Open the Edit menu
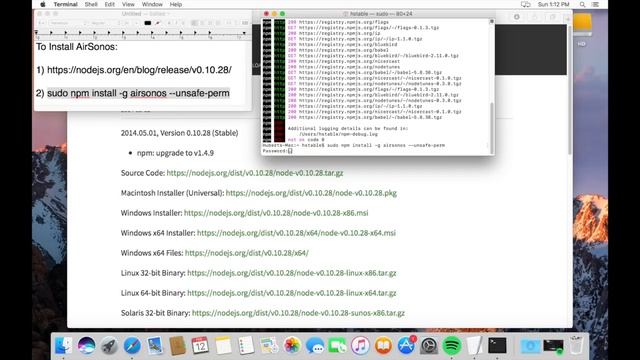Image resolution: width=640 pixels, height=360 pixels. [109, 4]
